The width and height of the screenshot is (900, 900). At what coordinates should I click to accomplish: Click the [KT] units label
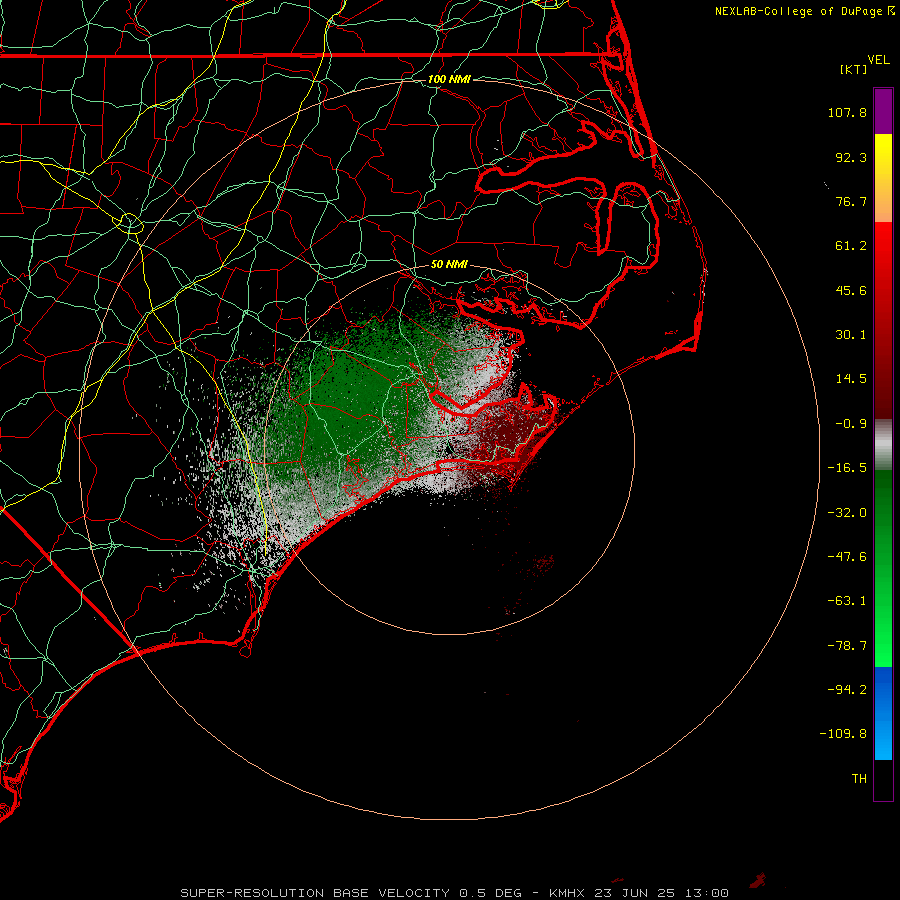(854, 69)
